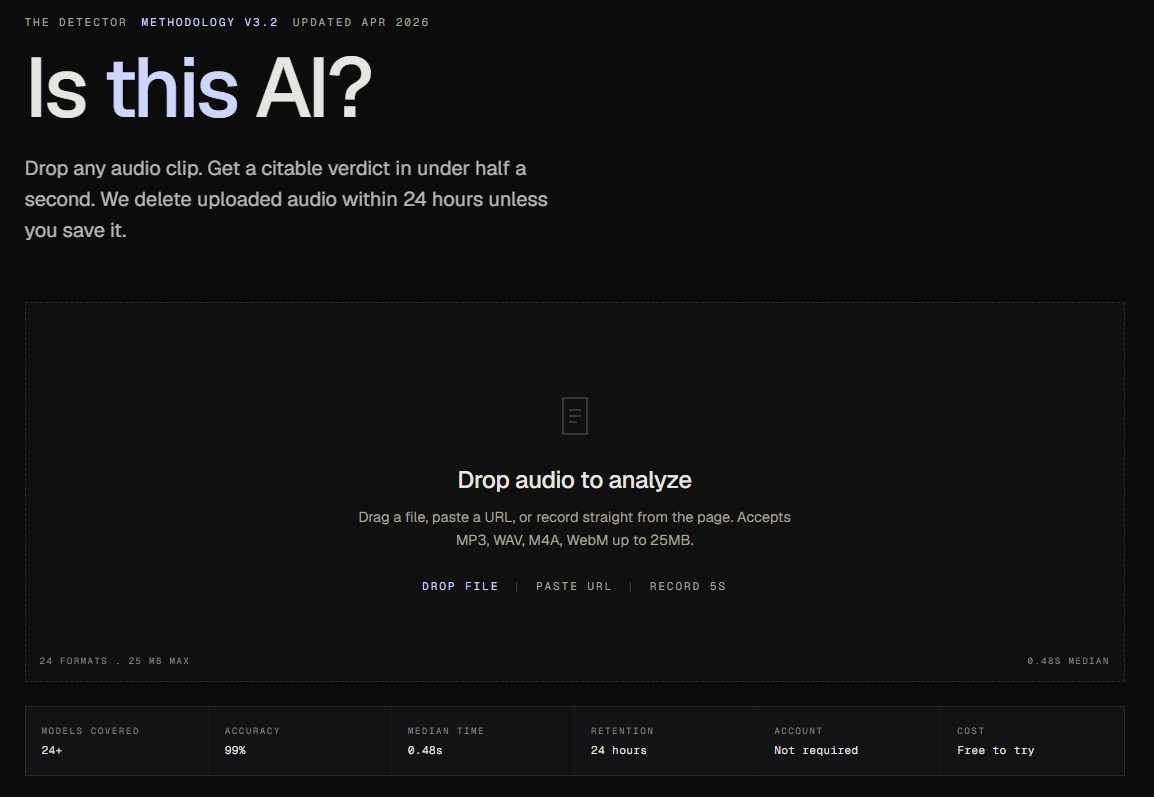The image size is (1154, 797).
Task: Choose DROP FILE option
Action: pyautogui.click(x=460, y=587)
